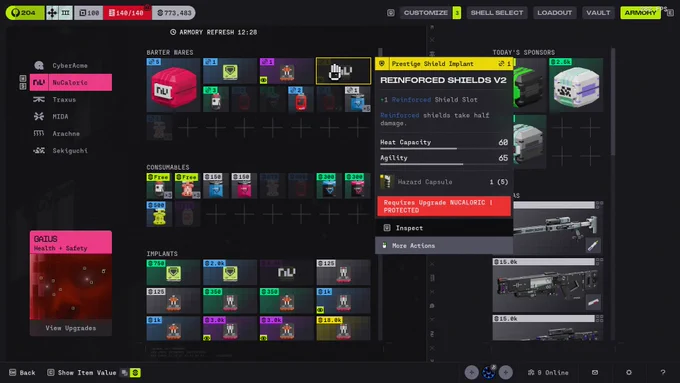Image resolution: width=680 pixels, height=383 pixels.
Task: Select the blue barter item costing 1
Action: [x=357, y=99]
